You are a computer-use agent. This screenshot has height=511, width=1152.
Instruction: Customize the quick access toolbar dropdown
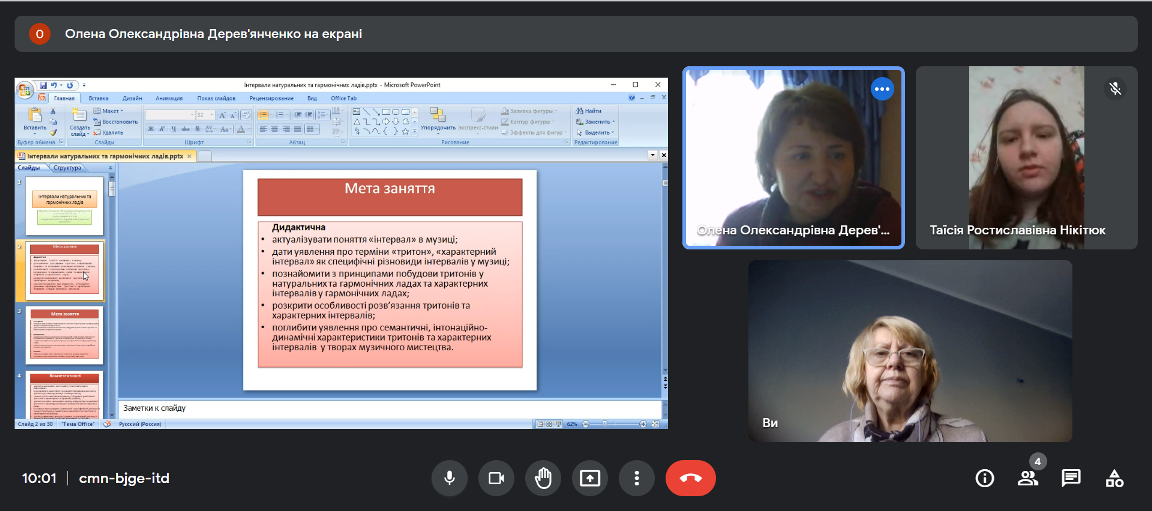pyautogui.click(x=84, y=85)
